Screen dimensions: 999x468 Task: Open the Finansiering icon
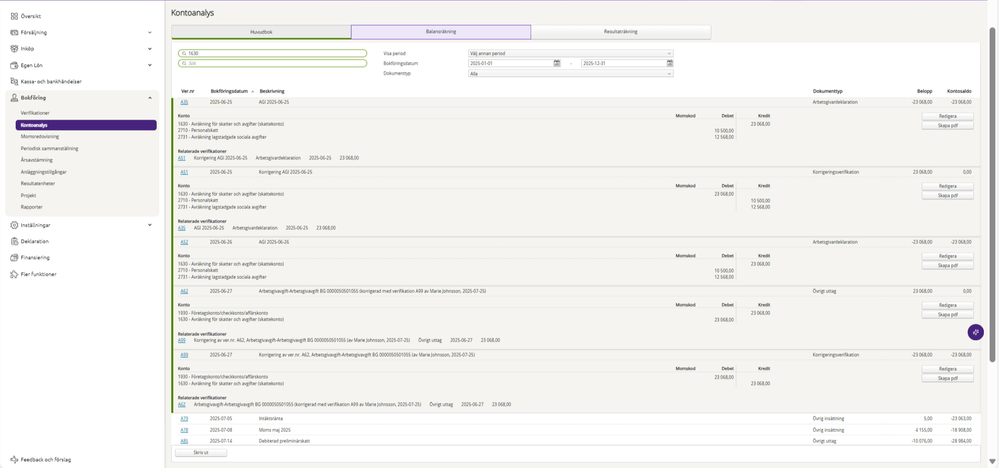pos(14,258)
